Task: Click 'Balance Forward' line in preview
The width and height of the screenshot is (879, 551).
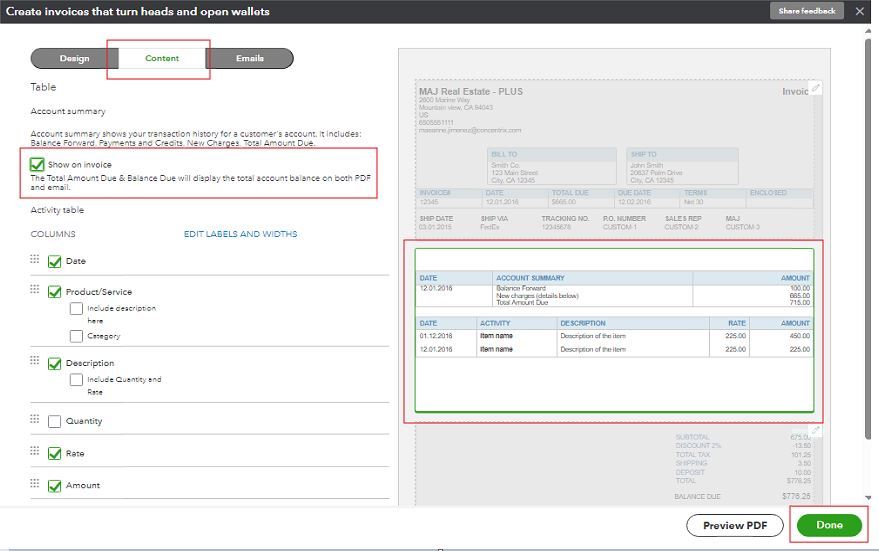Action: (521, 288)
